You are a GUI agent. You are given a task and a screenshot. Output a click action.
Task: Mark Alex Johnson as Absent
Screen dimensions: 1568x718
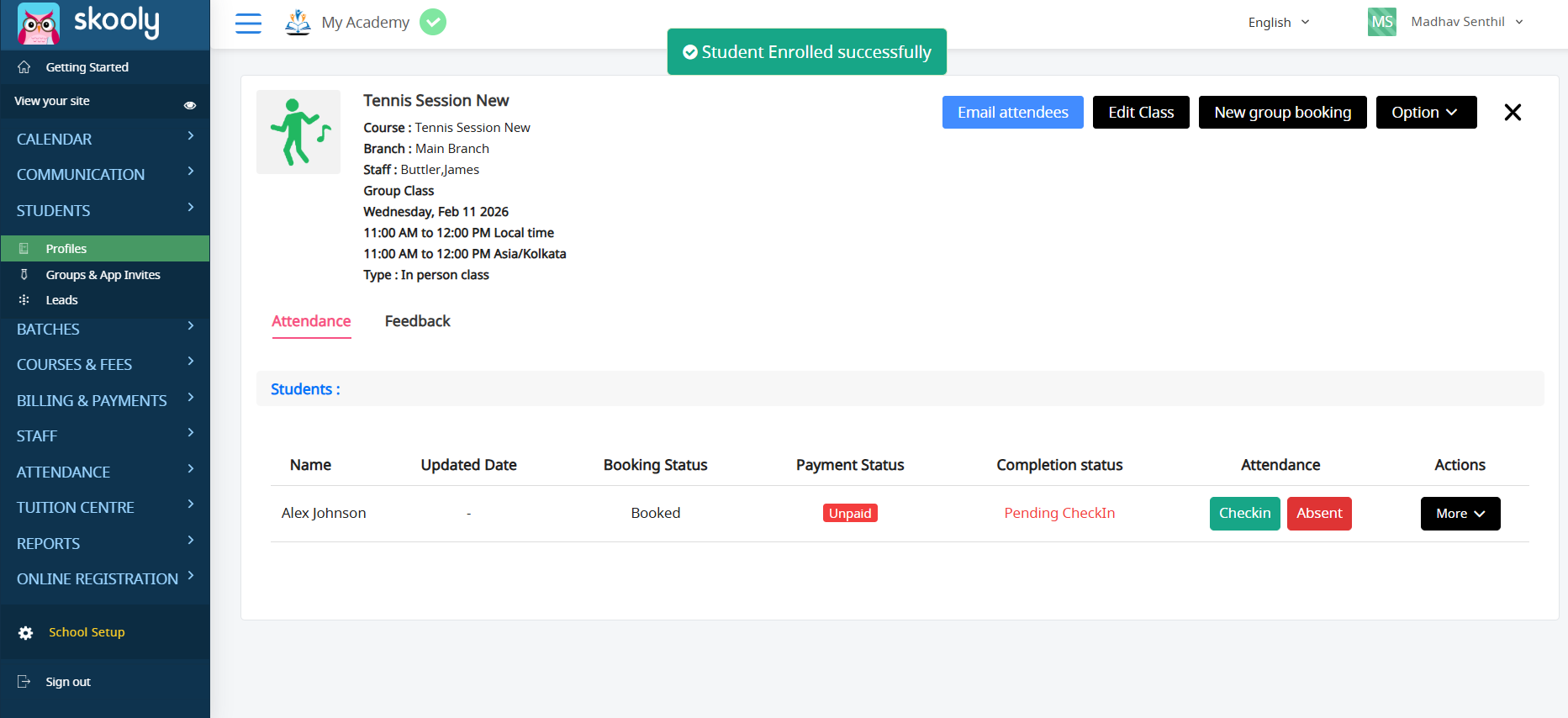pyautogui.click(x=1318, y=514)
